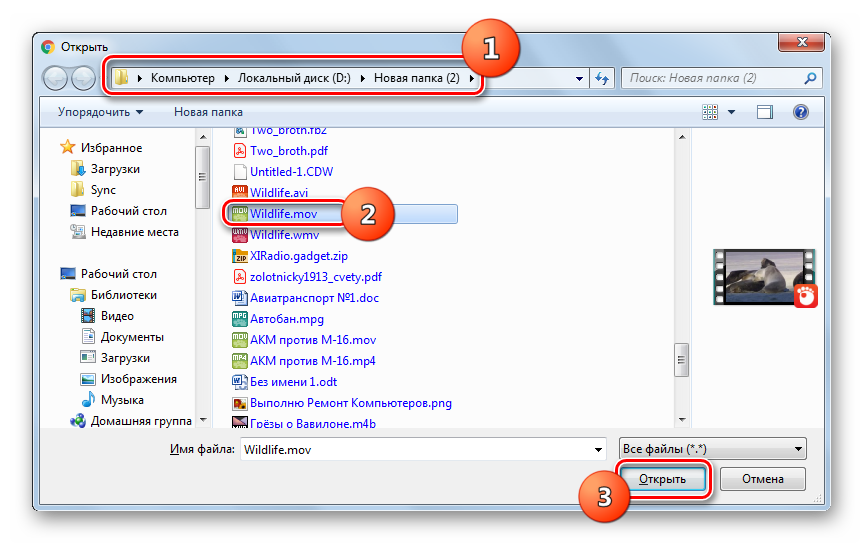The image size is (864, 544).
Task: Click the refresh address bar button
Action: tap(602, 78)
